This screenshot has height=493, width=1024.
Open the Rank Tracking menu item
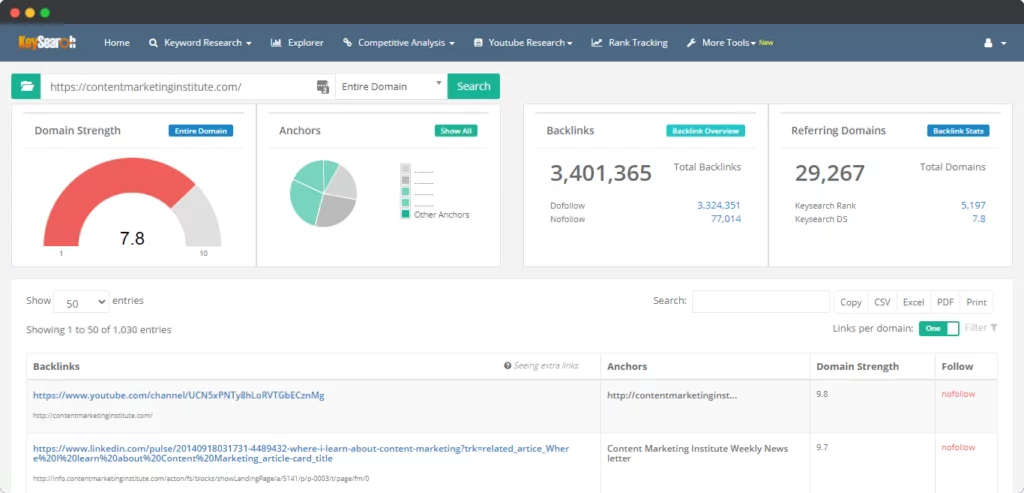coord(630,43)
